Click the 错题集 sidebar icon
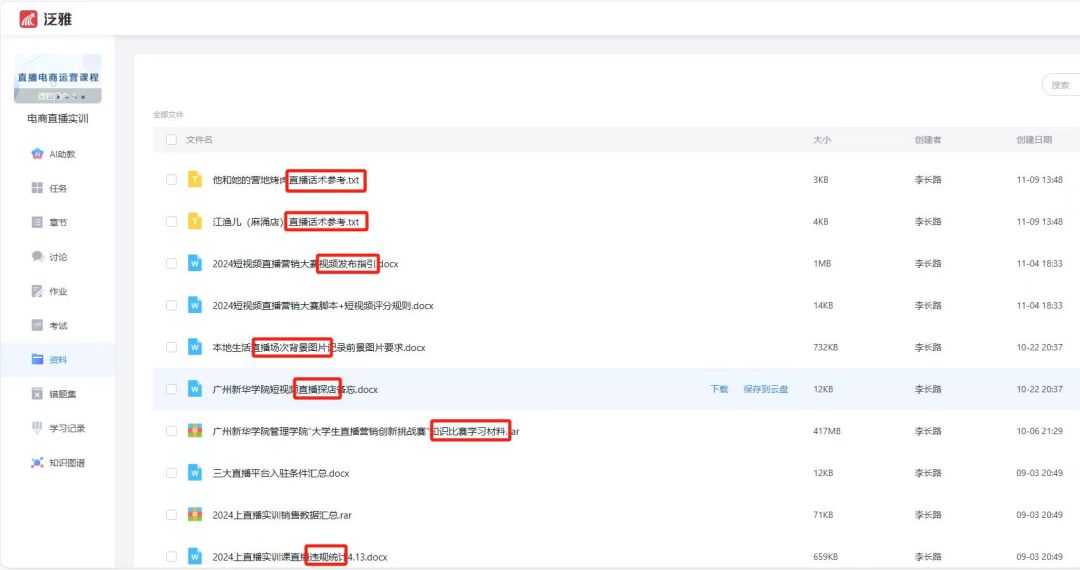 pyautogui.click(x=38, y=394)
